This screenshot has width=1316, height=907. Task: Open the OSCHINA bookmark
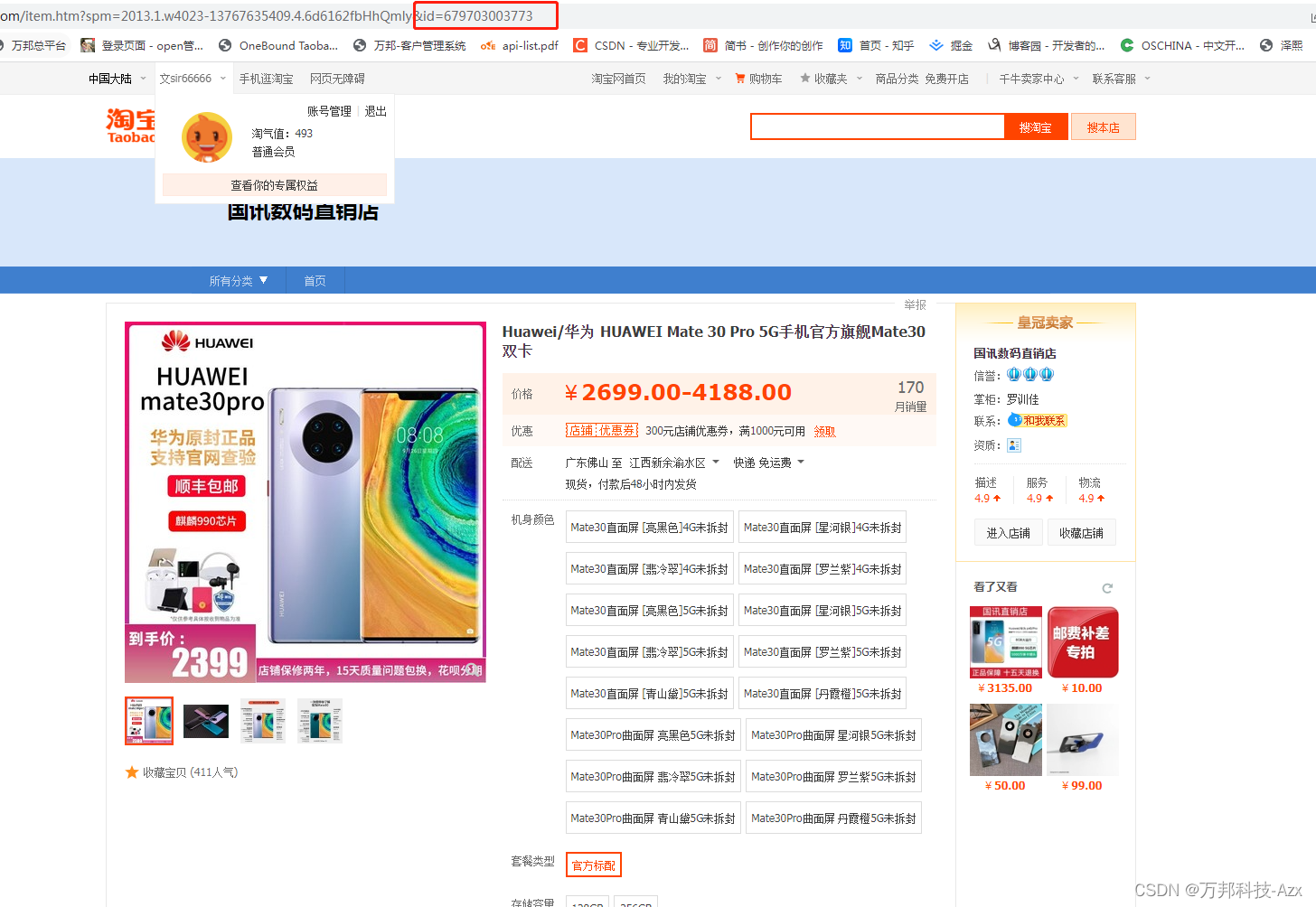coord(1182,45)
